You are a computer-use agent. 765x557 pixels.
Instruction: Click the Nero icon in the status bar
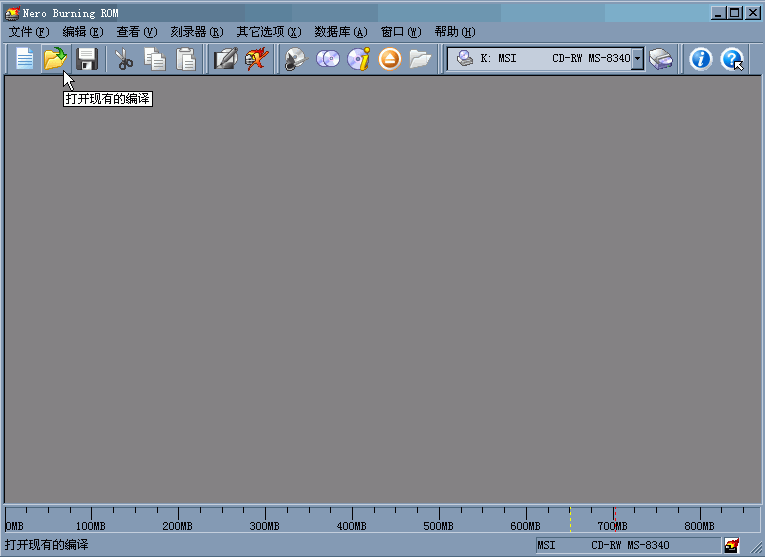click(x=732, y=545)
